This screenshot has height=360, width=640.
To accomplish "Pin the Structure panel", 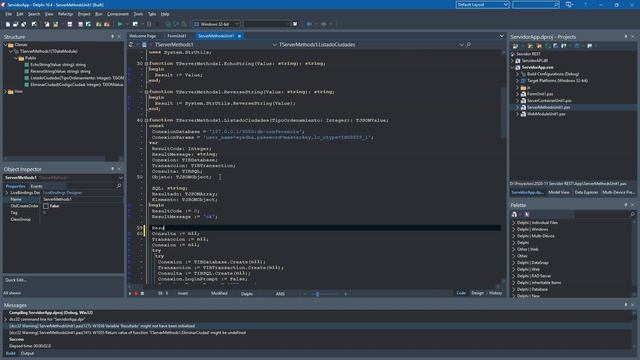I will click(113, 37).
